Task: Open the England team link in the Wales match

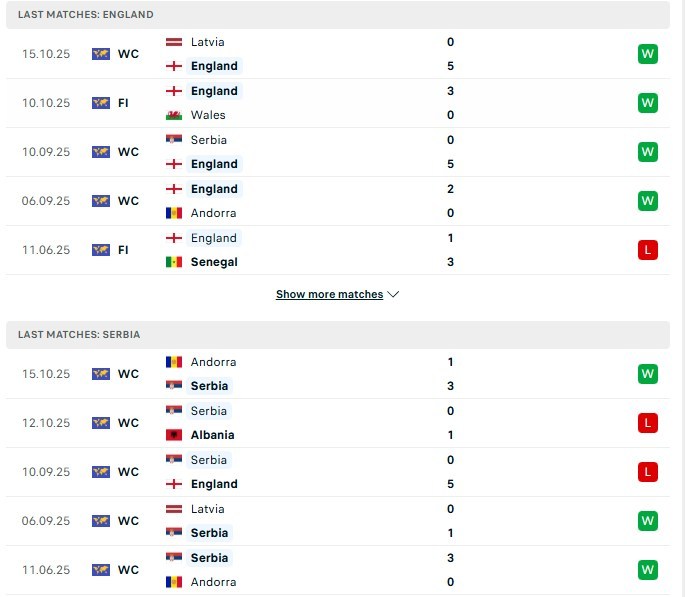Action: click(x=214, y=91)
